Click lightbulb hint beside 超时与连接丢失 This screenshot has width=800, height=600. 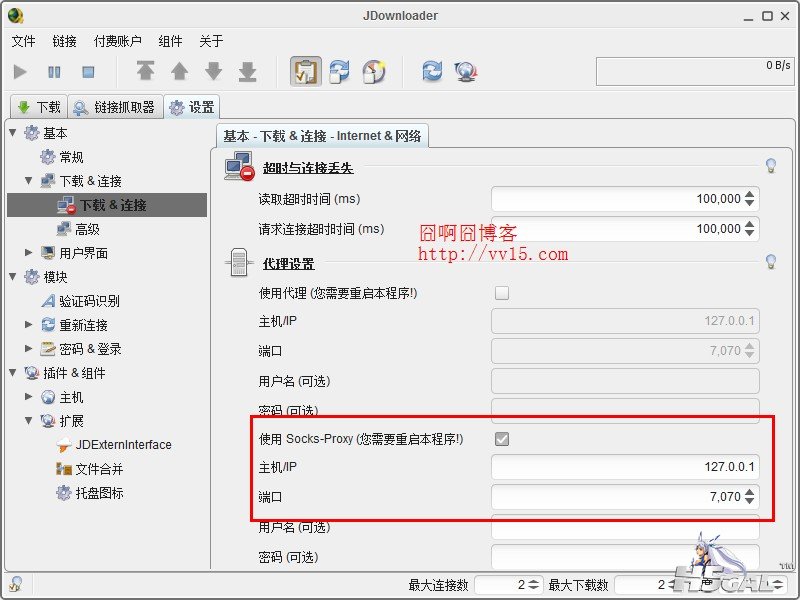(771, 165)
